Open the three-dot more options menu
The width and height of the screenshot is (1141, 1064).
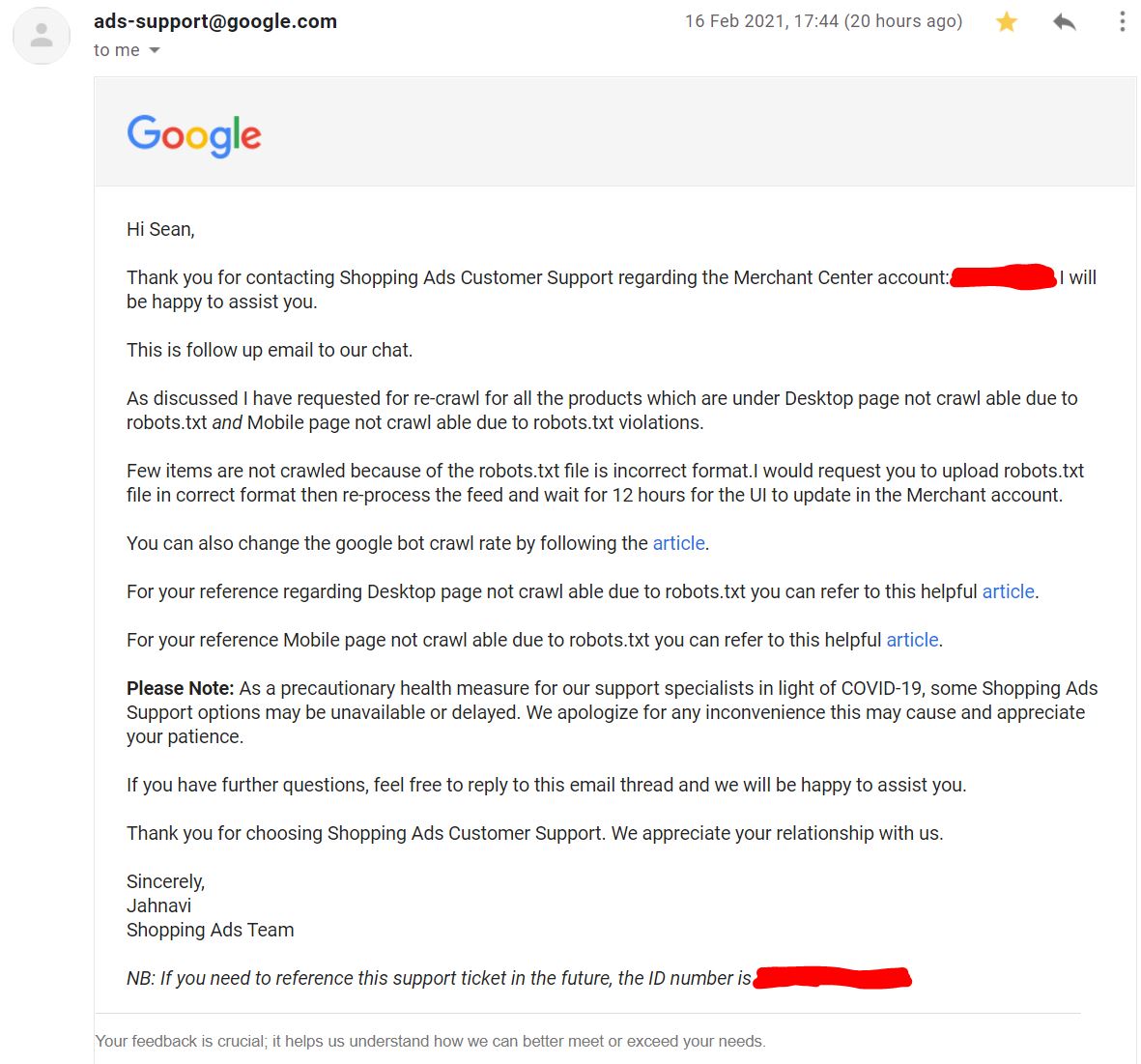(1122, 22)
